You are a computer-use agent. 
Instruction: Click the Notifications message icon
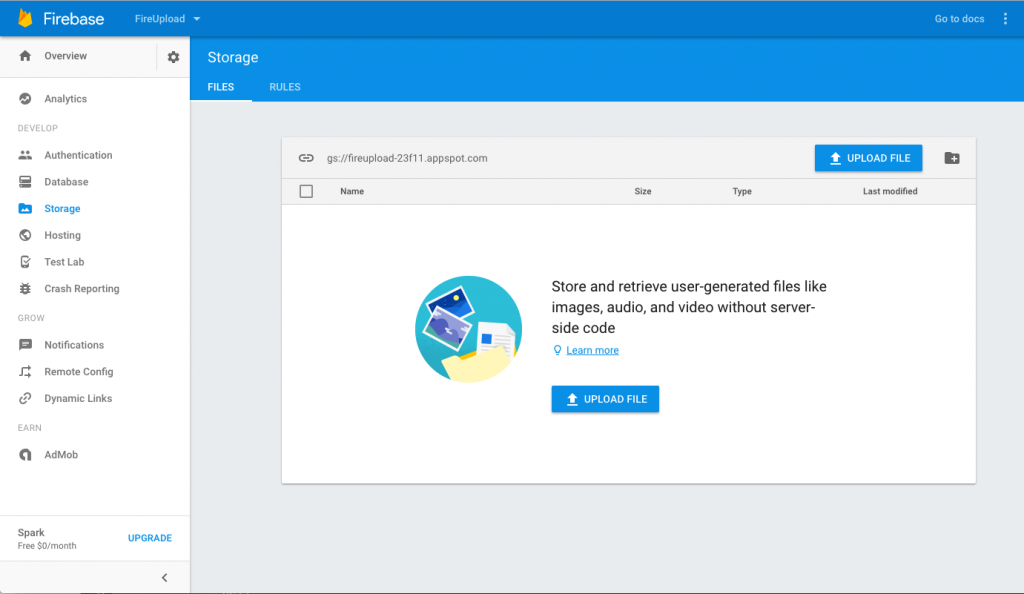tap(25, 345)
